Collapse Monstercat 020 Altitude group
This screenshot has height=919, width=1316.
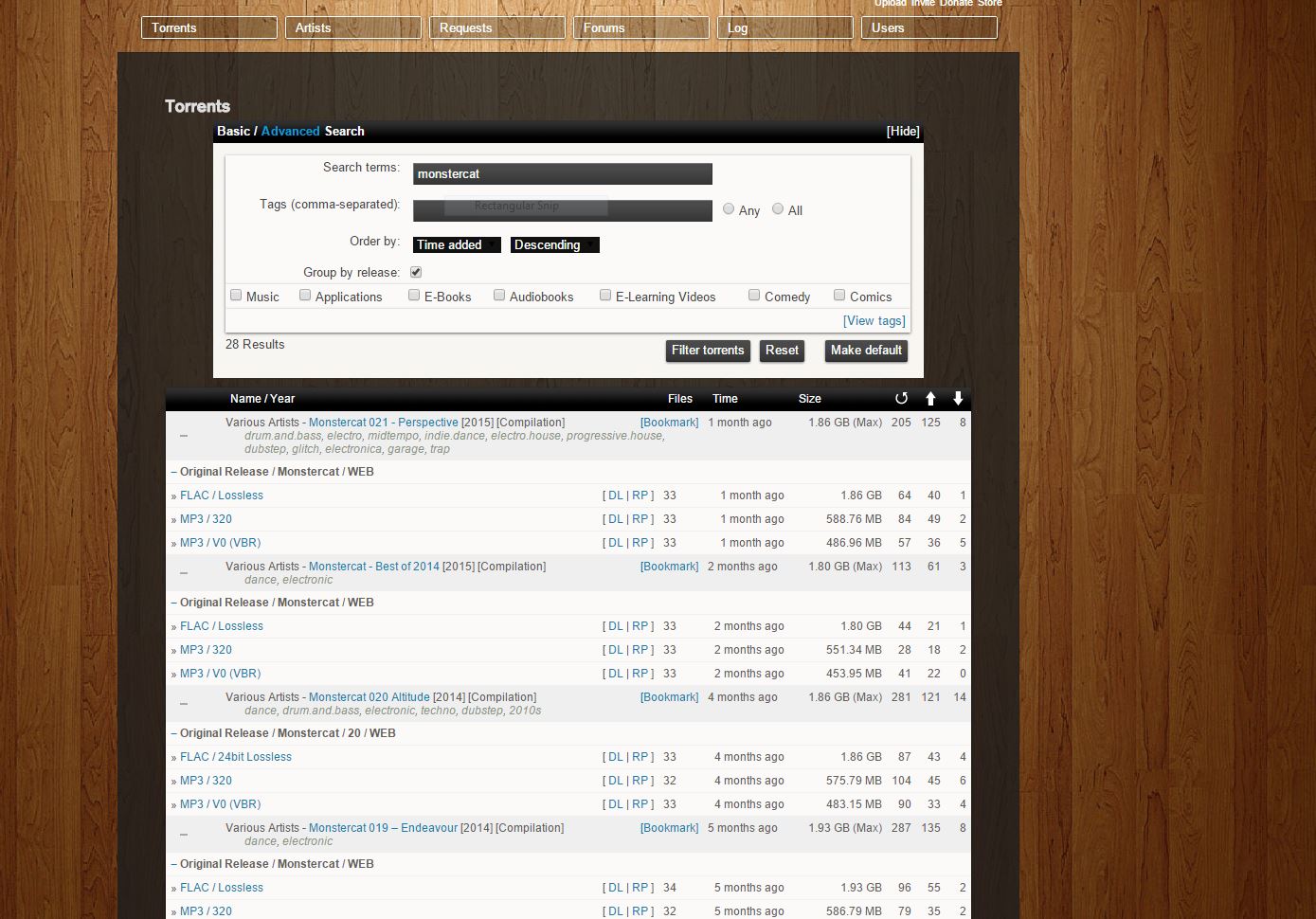point(184,704)
